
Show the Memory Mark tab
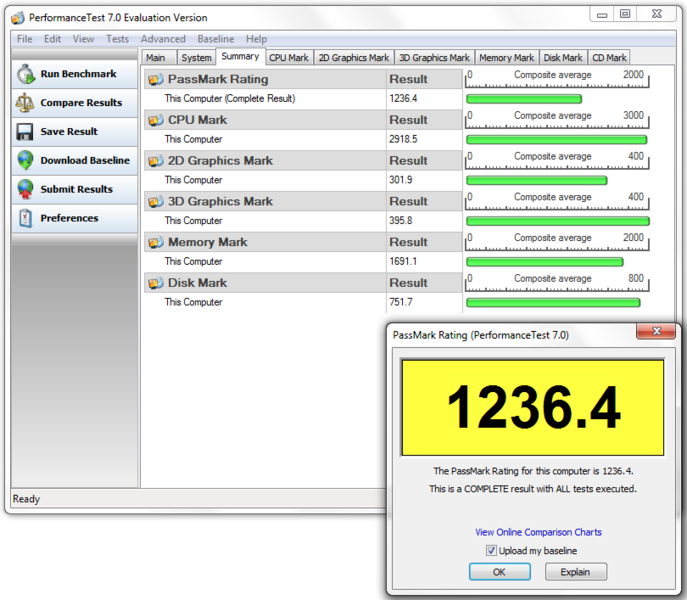click(x=506, y=58)
